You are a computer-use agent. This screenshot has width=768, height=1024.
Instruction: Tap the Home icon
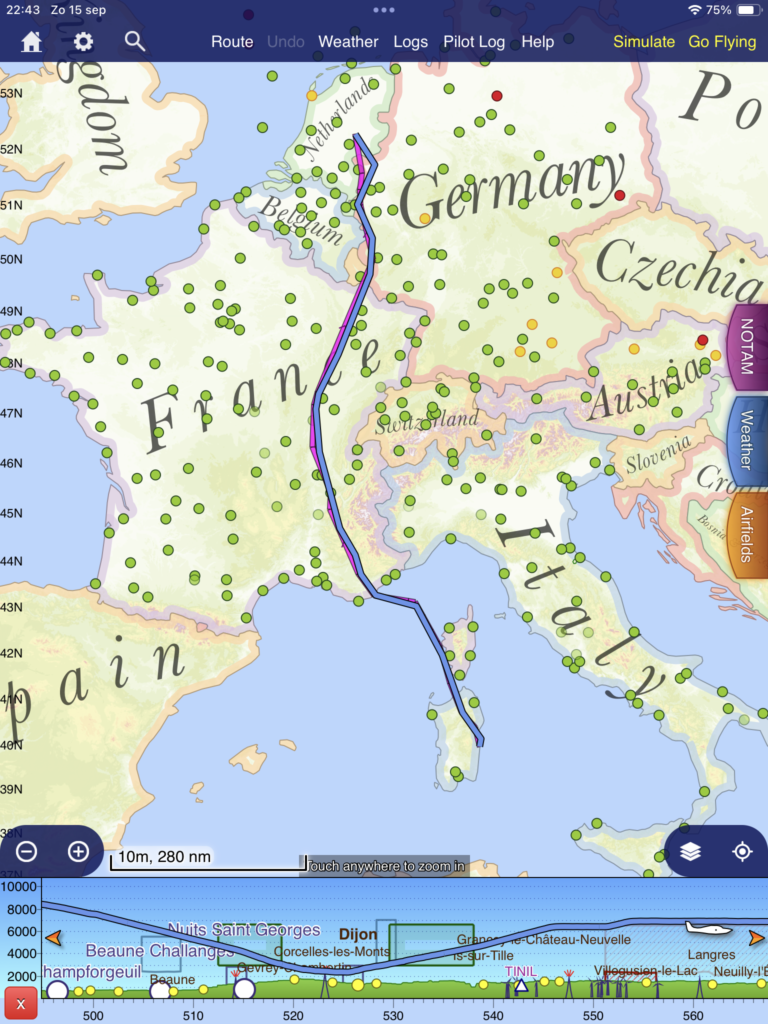click(32, 42)
